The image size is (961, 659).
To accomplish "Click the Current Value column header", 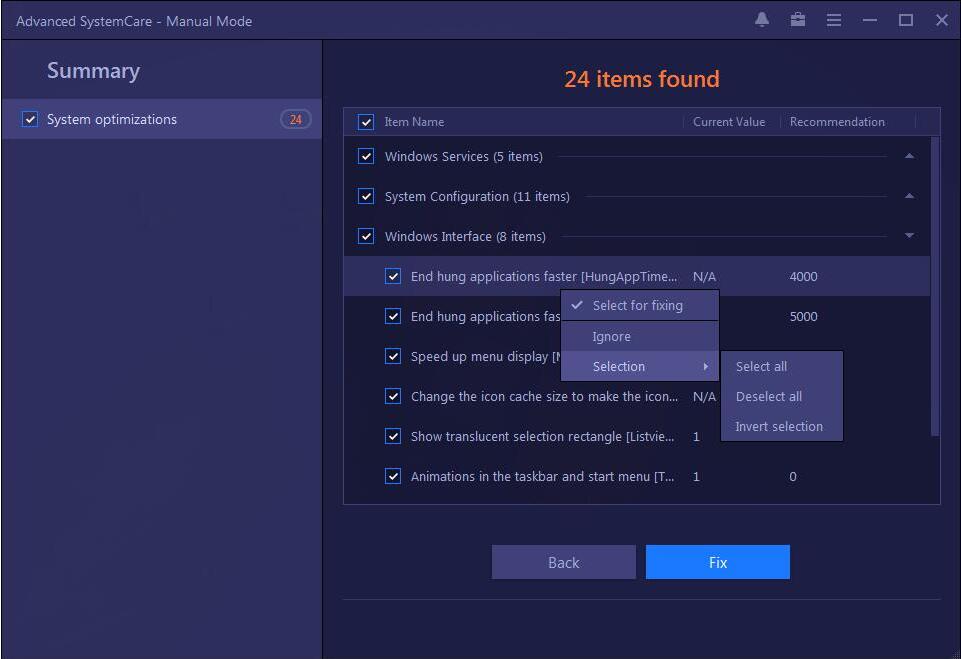I will [729, 122].
